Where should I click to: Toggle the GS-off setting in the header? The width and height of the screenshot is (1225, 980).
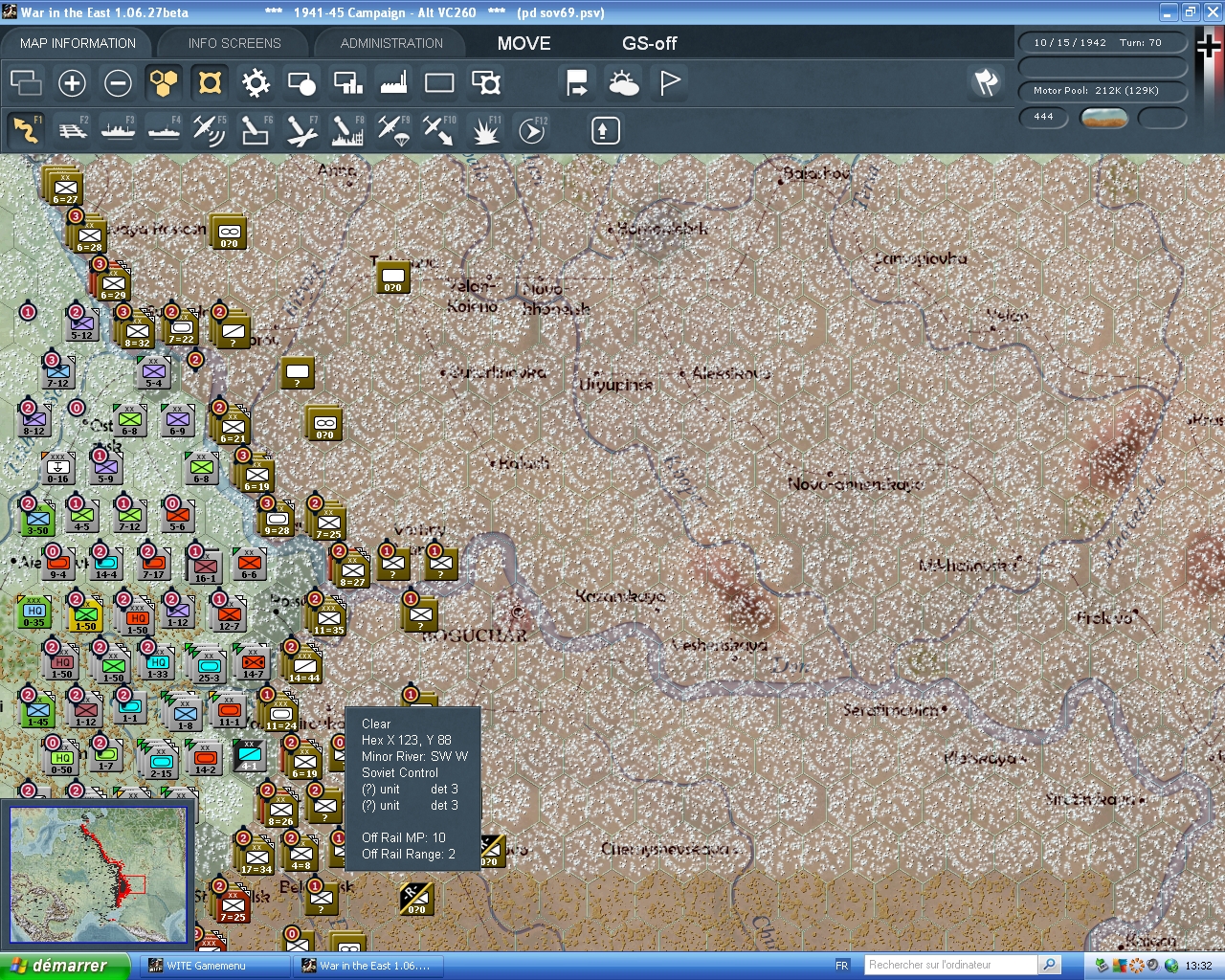(x=649, y=43)
